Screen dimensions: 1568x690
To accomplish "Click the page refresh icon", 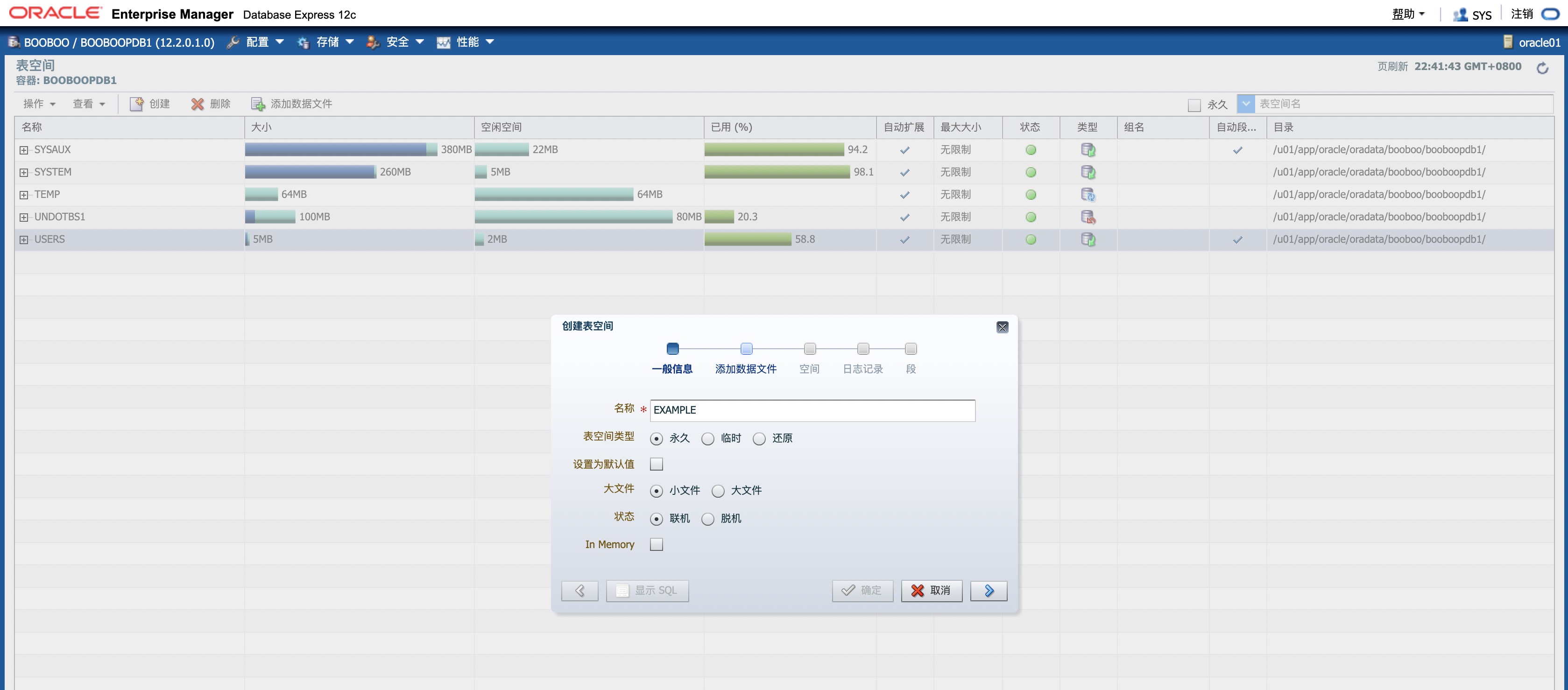I will pos(1542,68).
